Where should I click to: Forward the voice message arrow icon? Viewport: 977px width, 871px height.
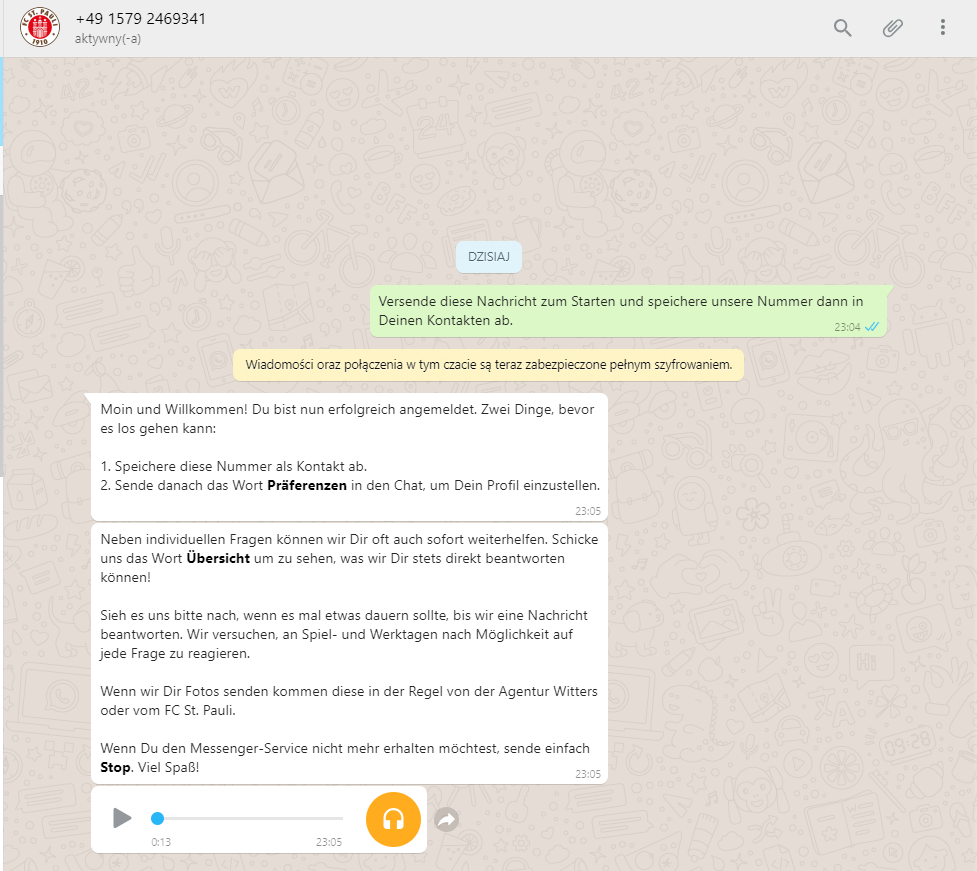[x=447, y=819]
